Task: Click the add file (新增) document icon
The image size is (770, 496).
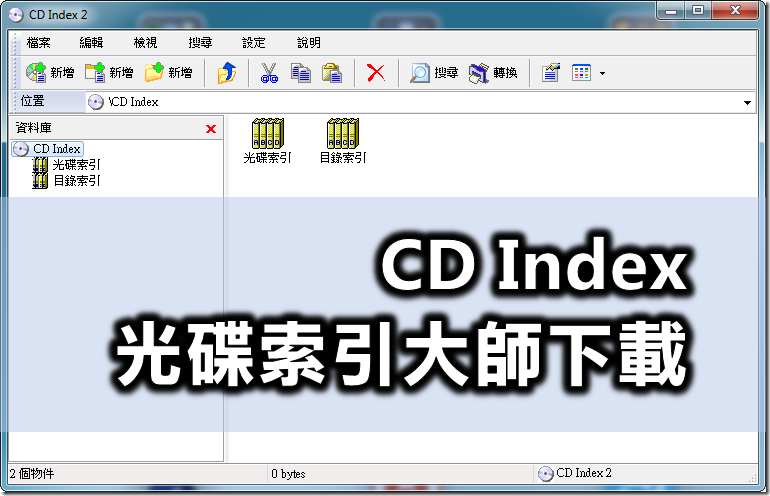Action: 95,73
